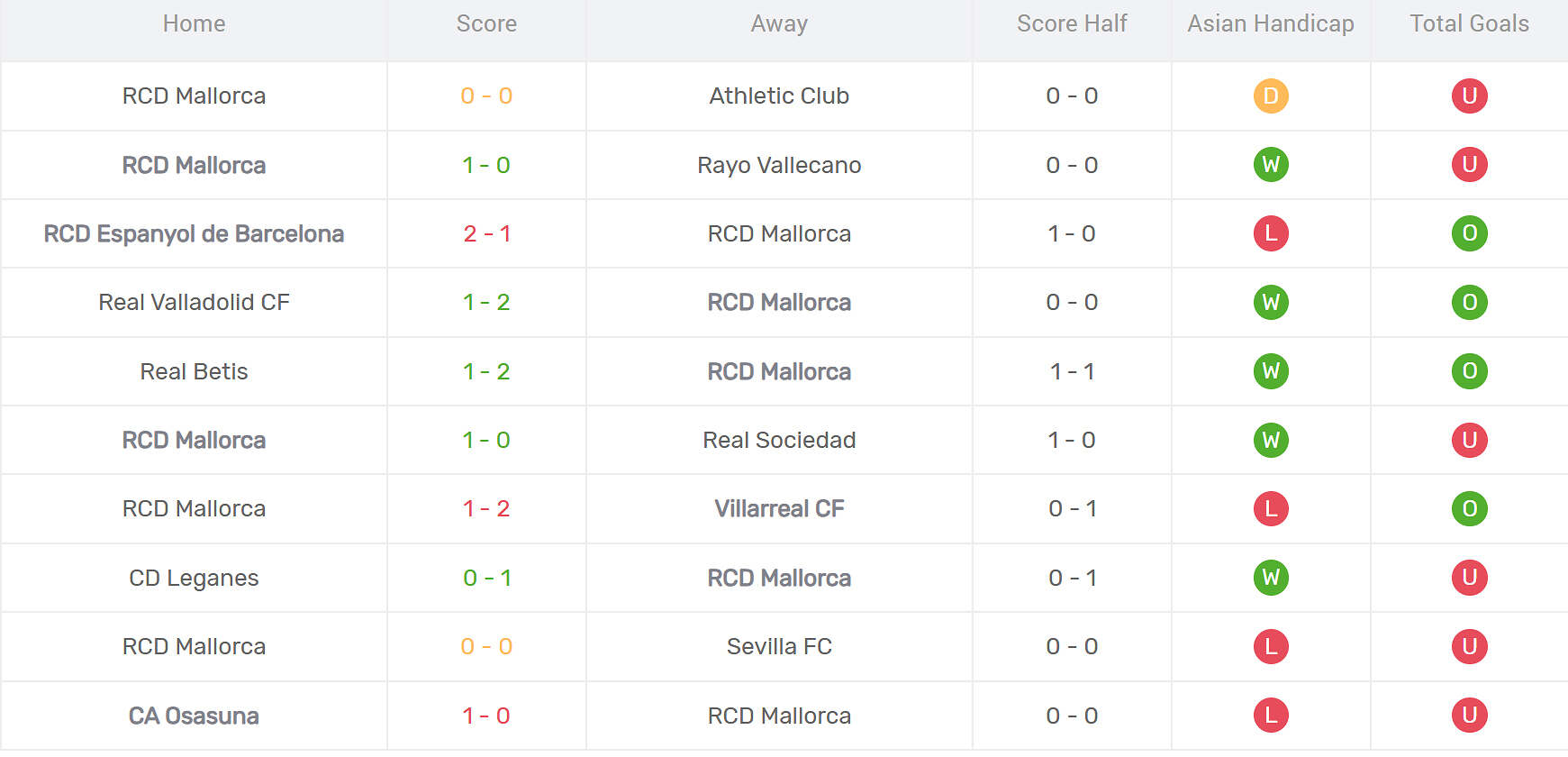
Task: Click the Home column header
Action: 194,23
